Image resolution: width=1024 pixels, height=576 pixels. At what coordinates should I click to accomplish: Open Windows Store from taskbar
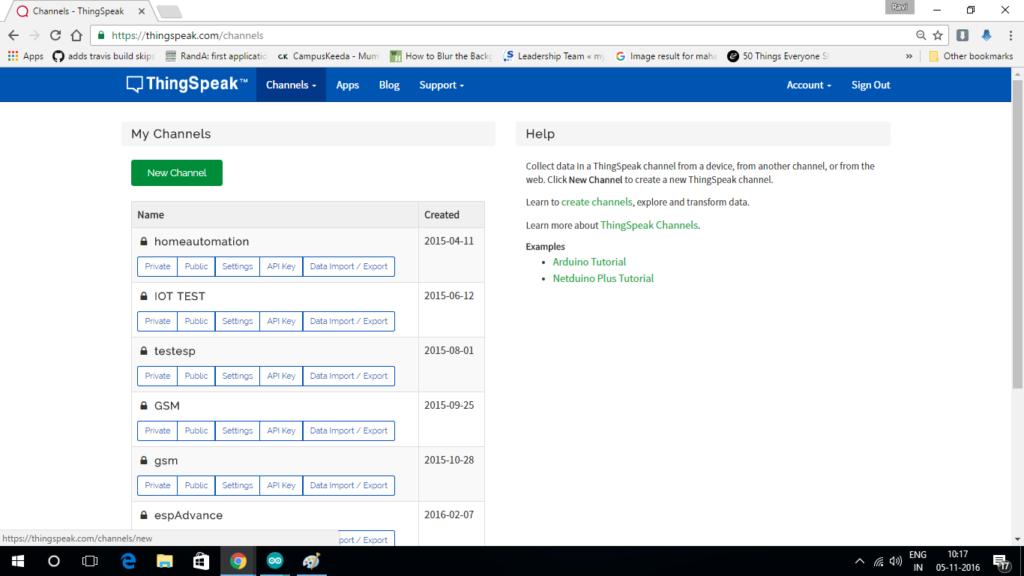(201, 561)
